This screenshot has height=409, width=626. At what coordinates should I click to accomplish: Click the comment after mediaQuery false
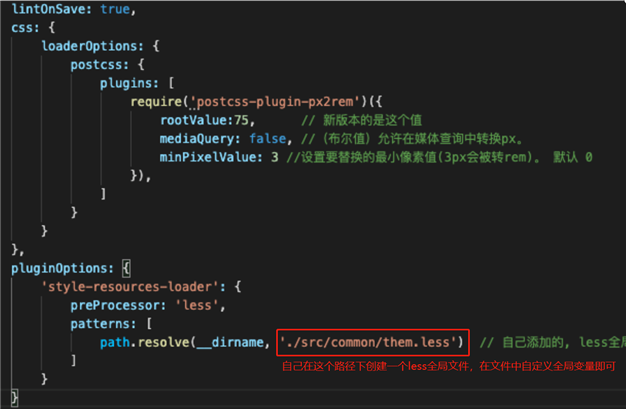click(412, 139)
